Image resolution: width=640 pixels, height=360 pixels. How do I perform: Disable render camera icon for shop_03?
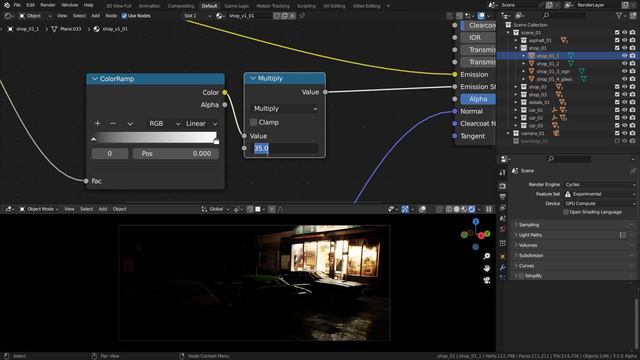632,95
